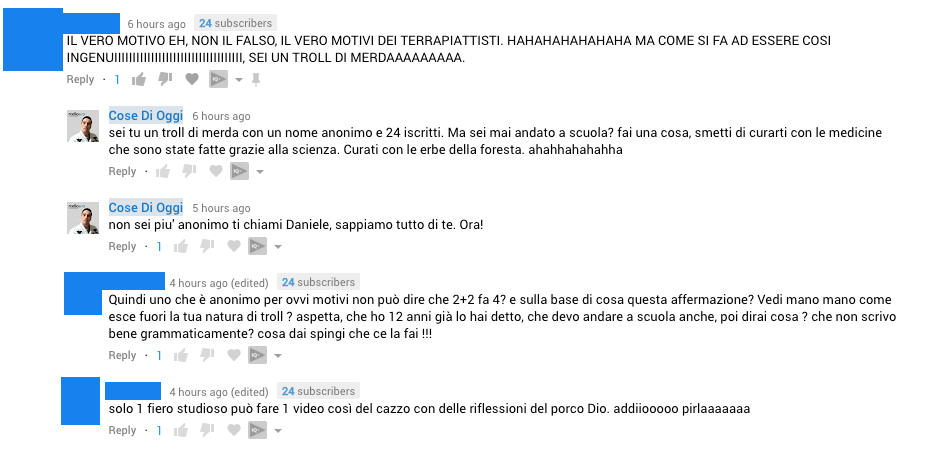Image resolution: width=934 pixels, height=454 pixels.
Task: Click the 24 subscribers badge on the top comment
Action: [235, 23]
